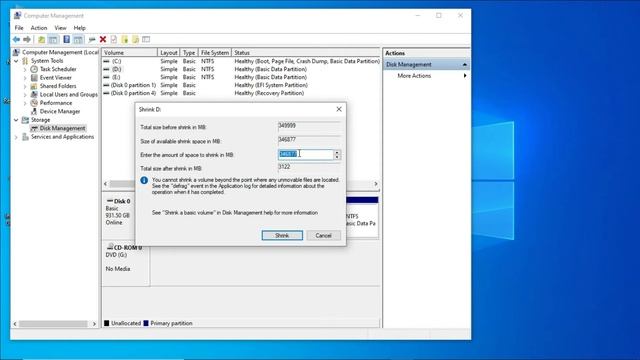Click the pane layout icon at toolbar's end

coord(146,40)
